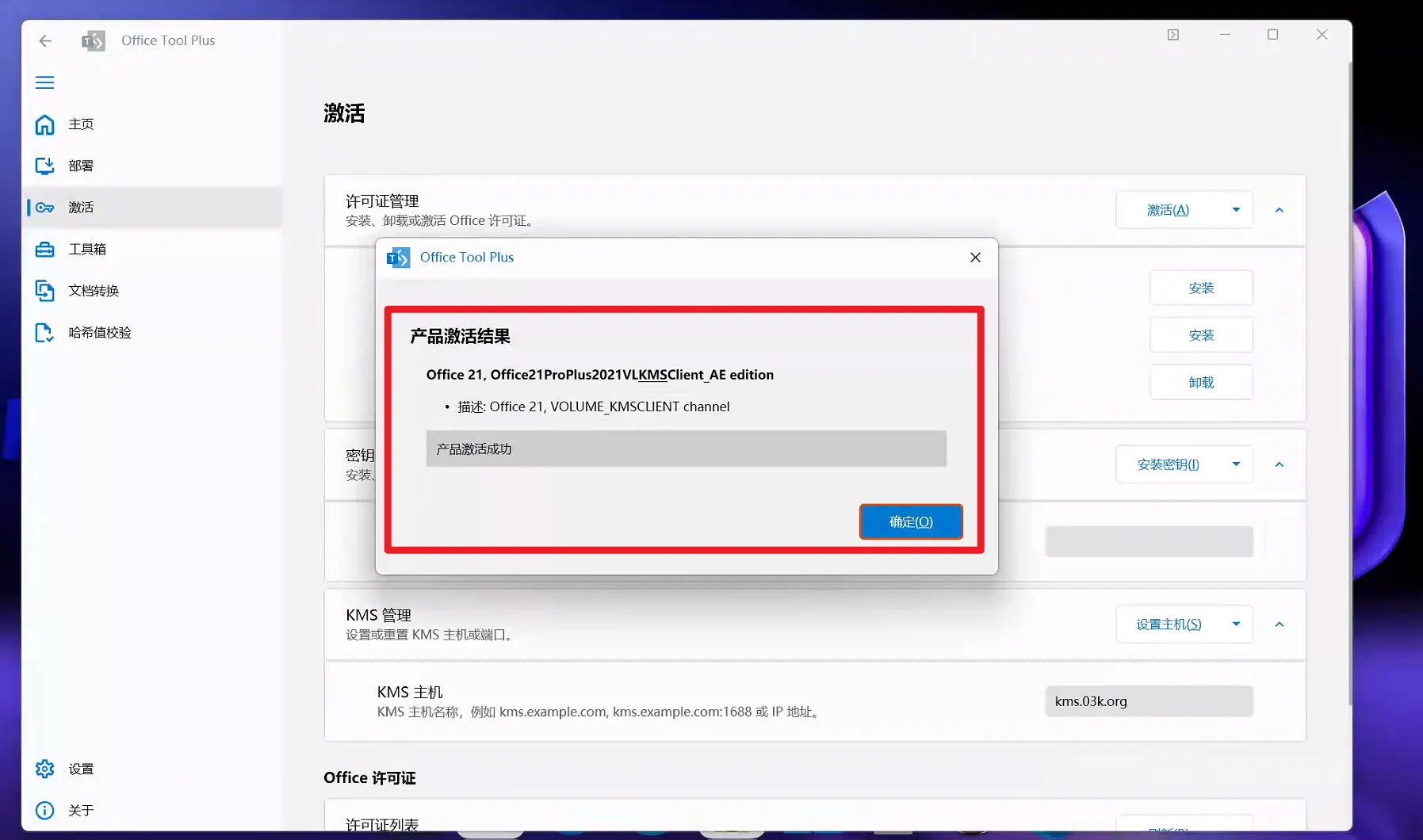Collapse the 密钥管理 section chevron
Image resolution: width=1423 pixels, height=840 pixels.
(1279, 464)
